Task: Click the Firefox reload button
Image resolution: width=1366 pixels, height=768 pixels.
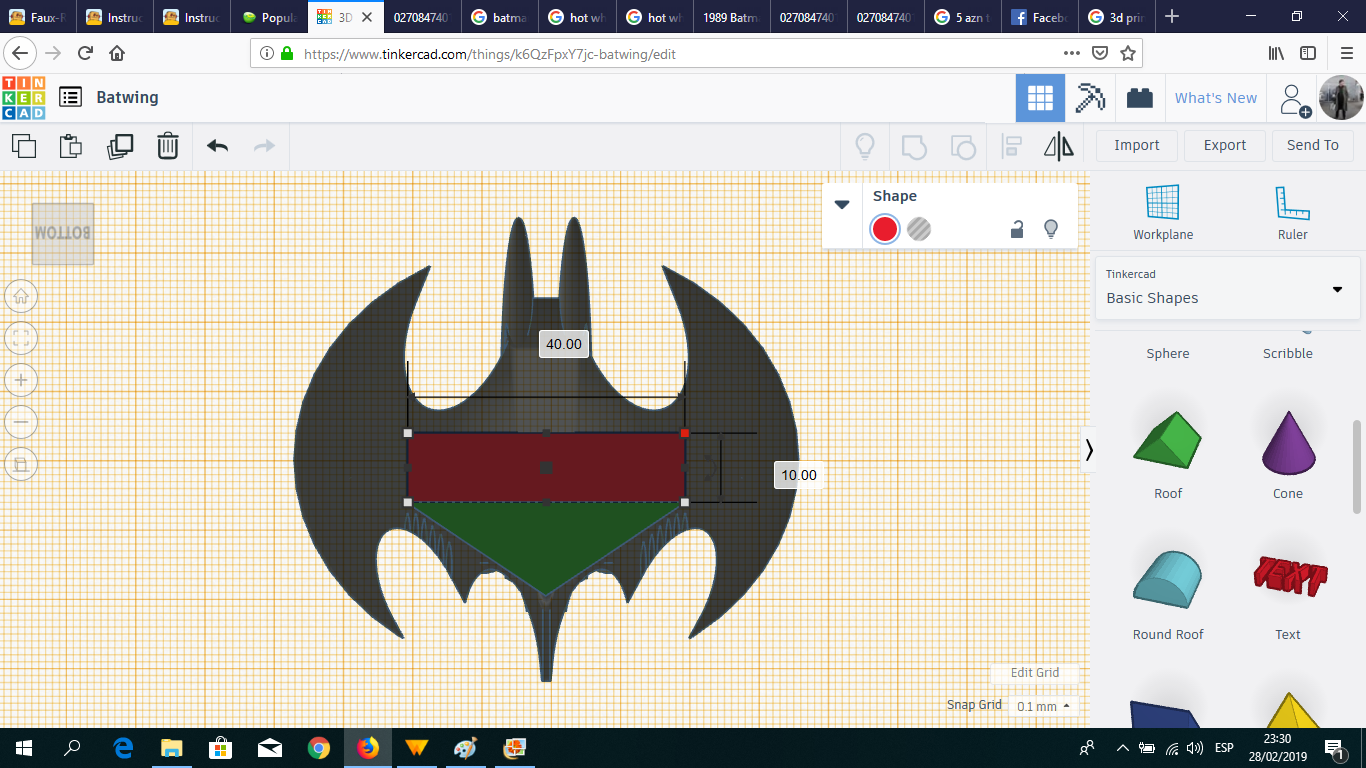Action: [x=84, y=53]
